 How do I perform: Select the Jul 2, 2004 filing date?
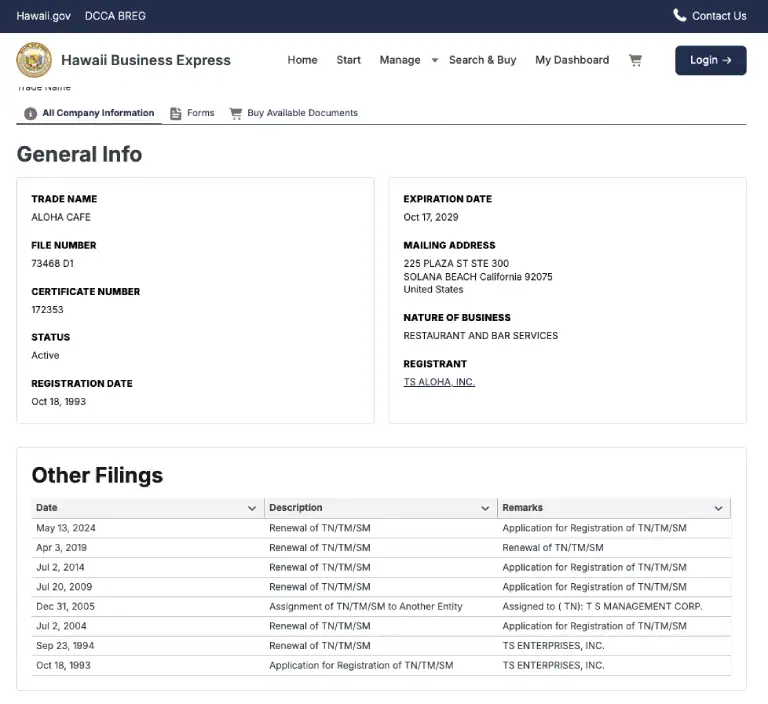point(61,626)
